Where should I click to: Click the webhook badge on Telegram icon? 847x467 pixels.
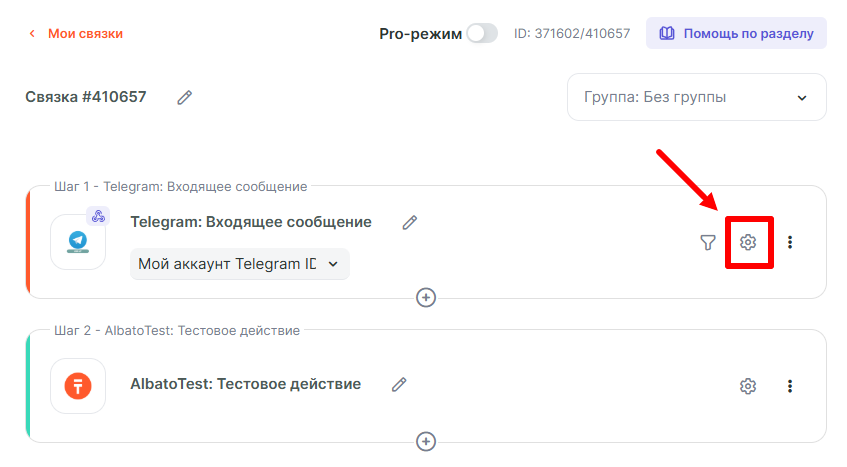[98, 216]
